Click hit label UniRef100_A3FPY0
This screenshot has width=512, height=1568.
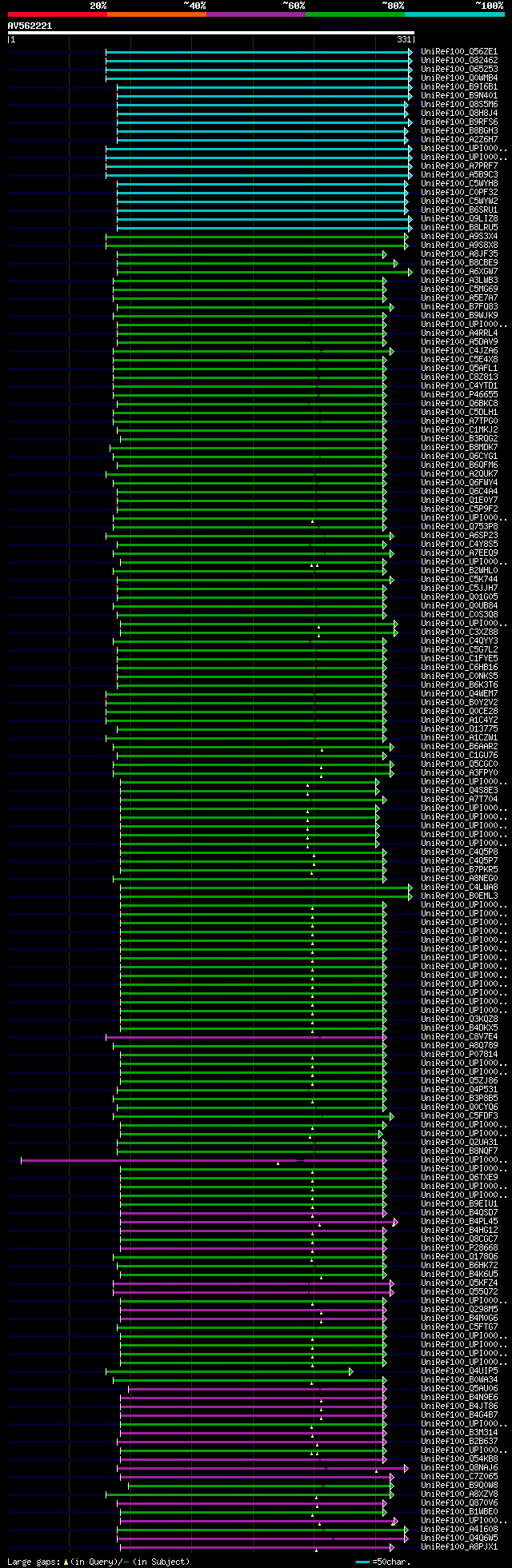[x=459, y=772]
